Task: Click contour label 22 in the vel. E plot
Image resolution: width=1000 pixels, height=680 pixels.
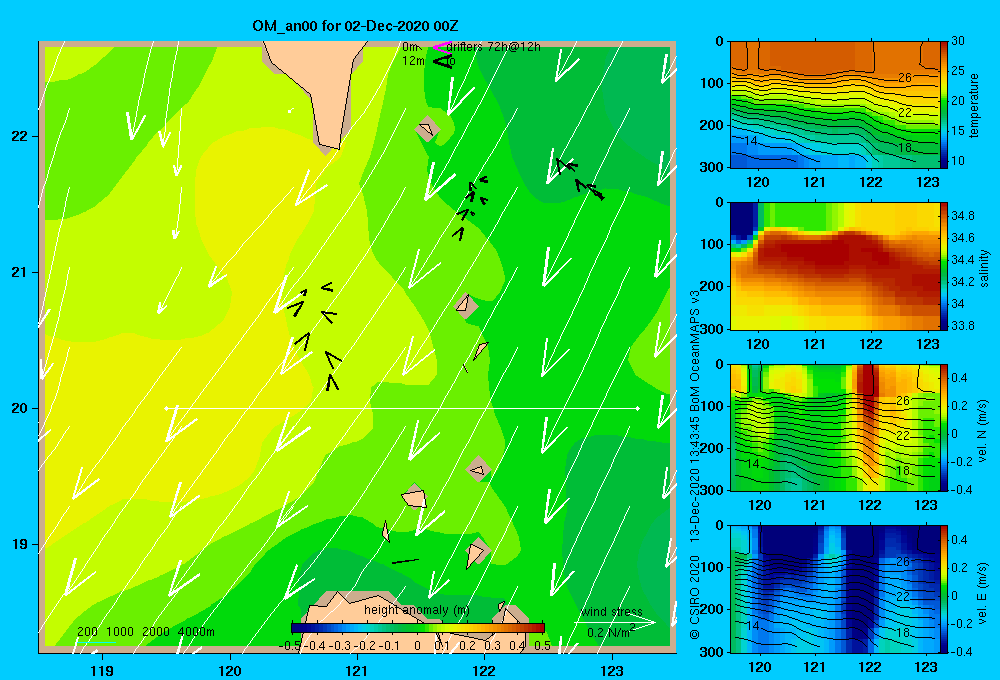Action: 903,596
